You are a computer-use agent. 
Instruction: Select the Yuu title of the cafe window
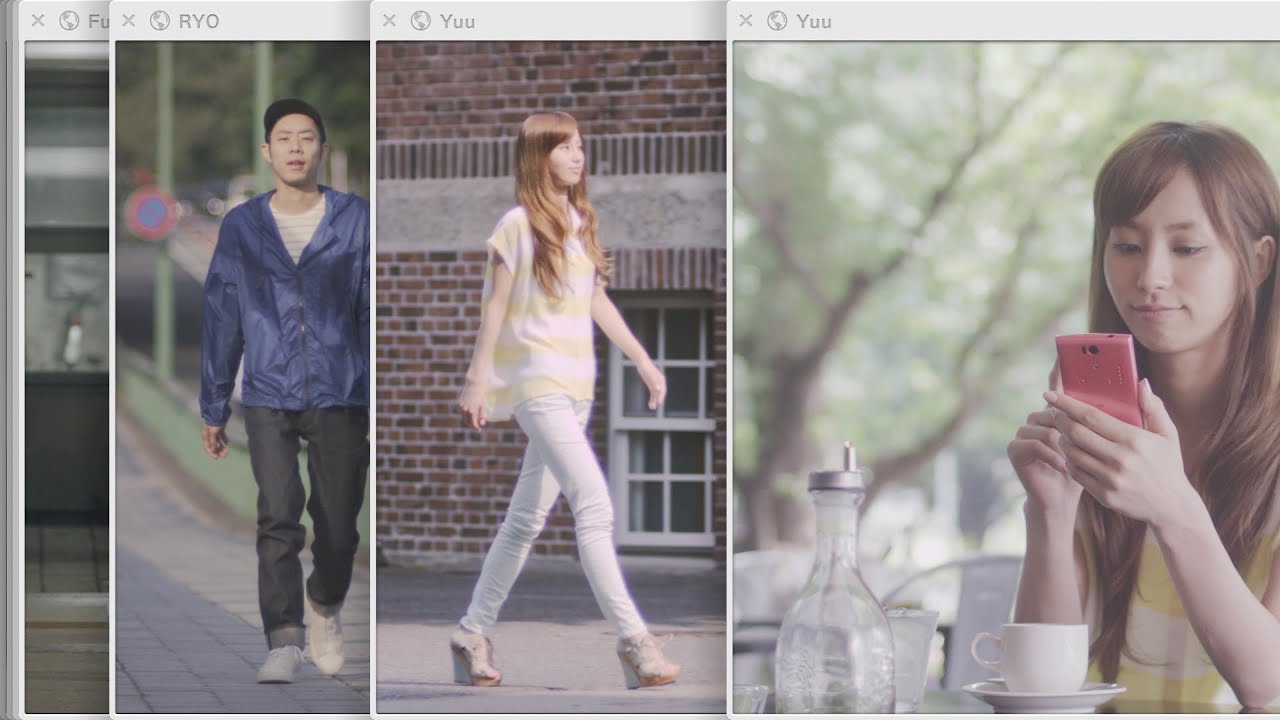click(x=814, y=21)
